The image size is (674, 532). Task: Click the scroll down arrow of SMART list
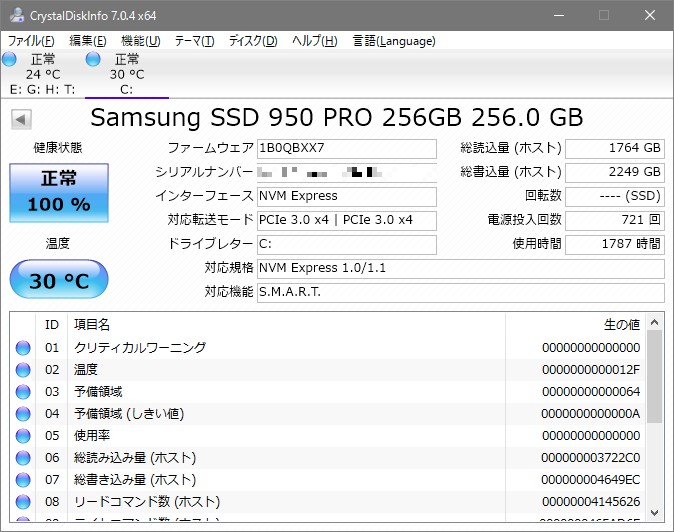pos(654,512)
